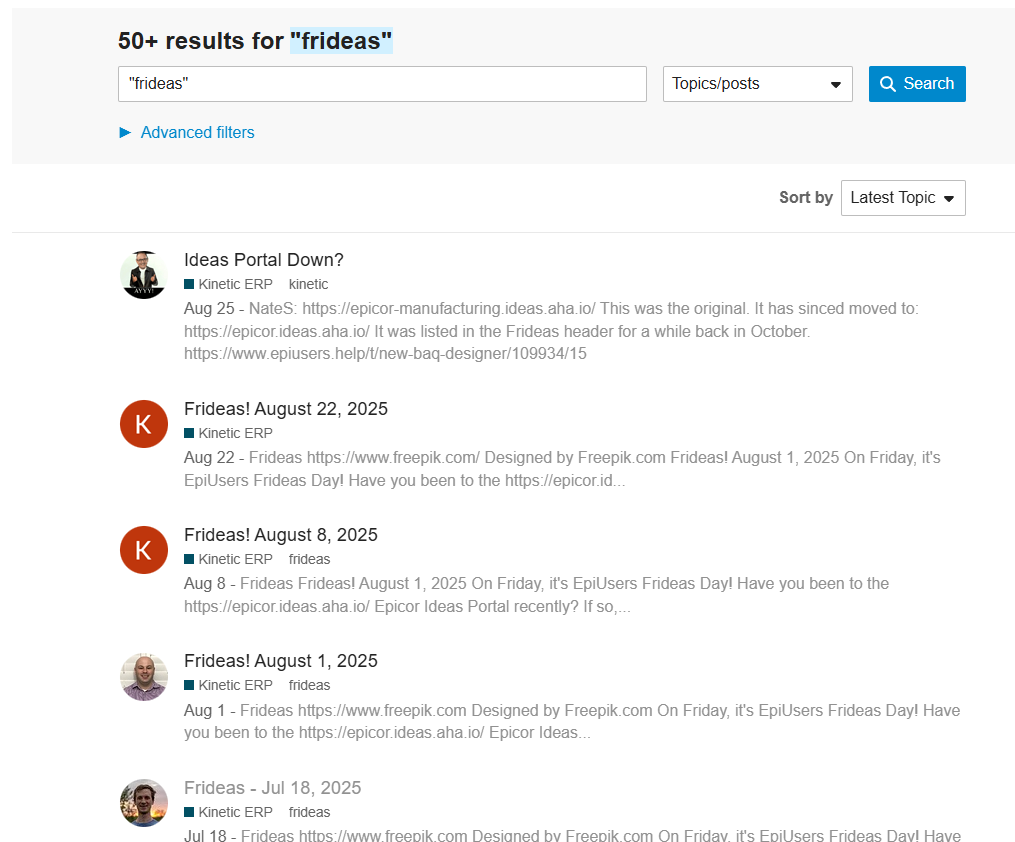The width and height of the screenshot is (1015, 842).
Task: Click Kinetic ERP category under August 22 post
Action: [x=235, y=433]
